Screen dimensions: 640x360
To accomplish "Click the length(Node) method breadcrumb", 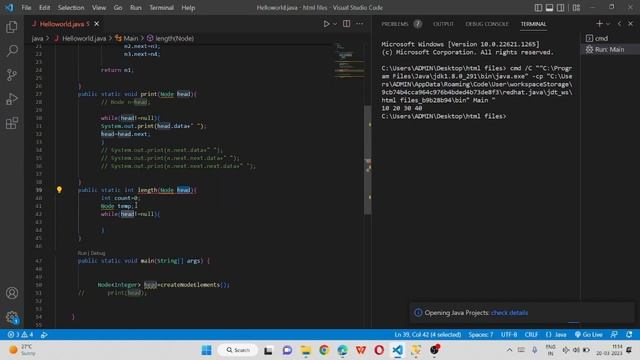I will tap(170, 38).
